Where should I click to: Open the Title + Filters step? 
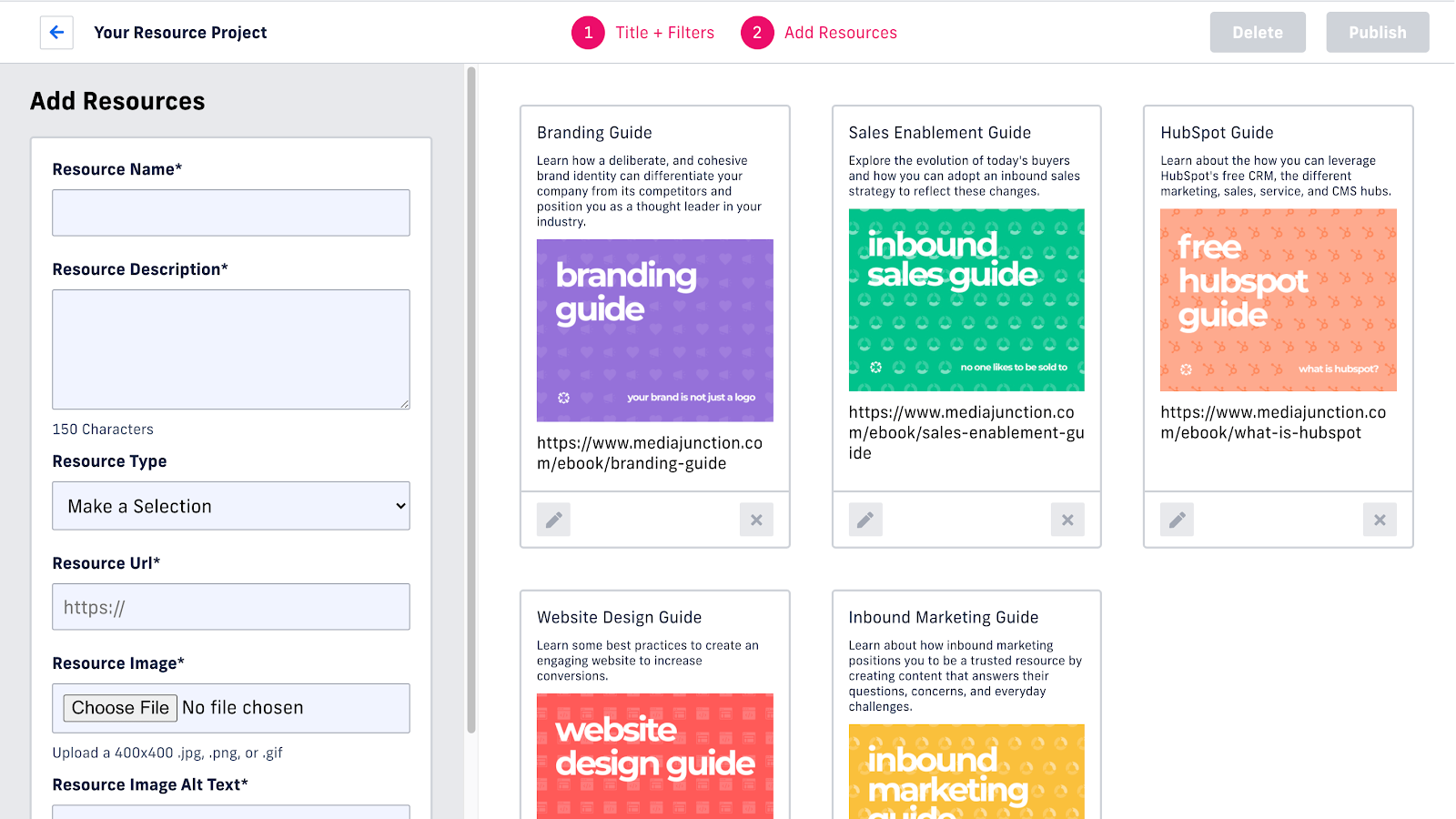click(664, 33)
